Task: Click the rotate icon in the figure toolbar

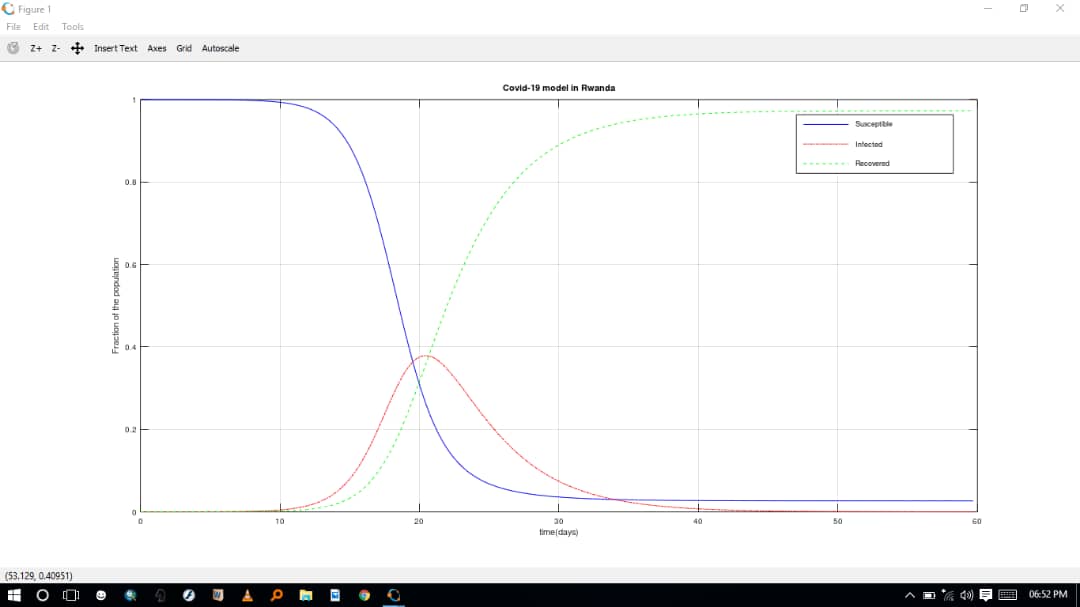Action: click(14, 48)
